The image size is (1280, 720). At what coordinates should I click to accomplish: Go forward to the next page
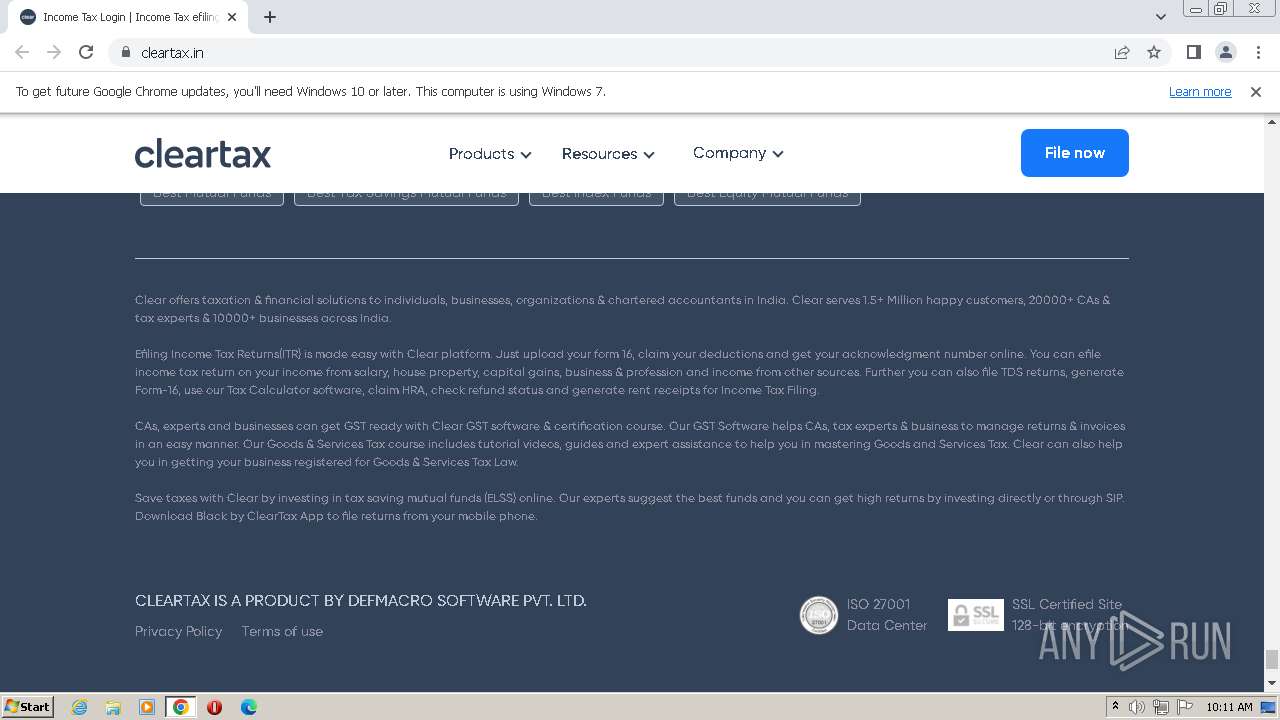pyautogui.click(x=54, y=52)
